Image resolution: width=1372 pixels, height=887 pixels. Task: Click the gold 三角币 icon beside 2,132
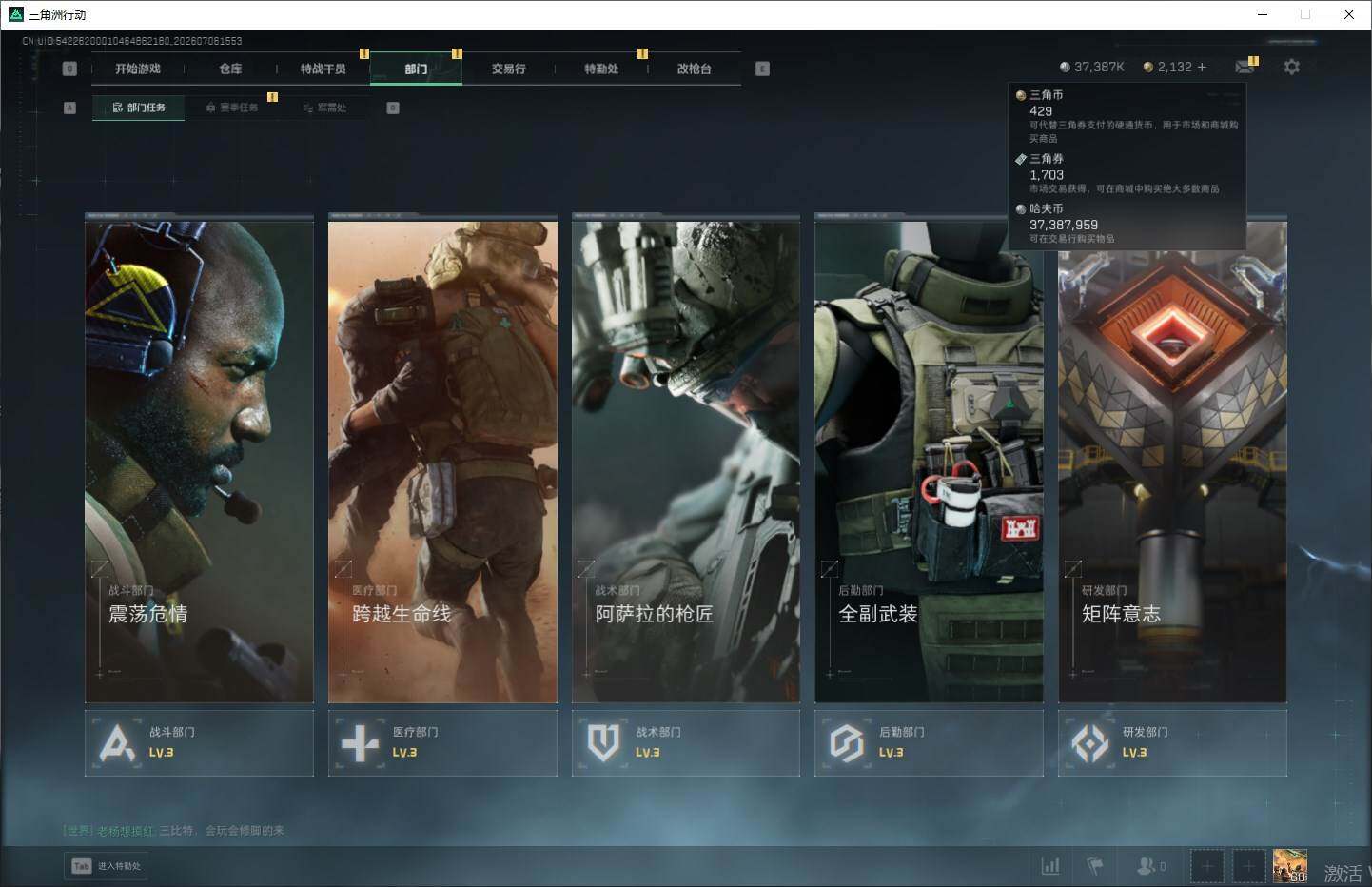click(x=1148, y=67)
